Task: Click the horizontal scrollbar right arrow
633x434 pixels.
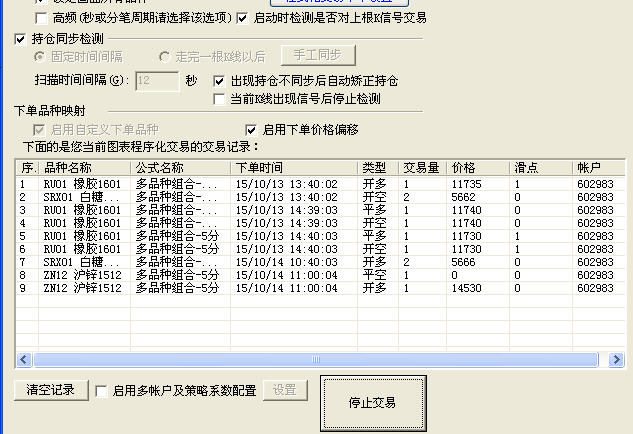Action: pos(618,359)
